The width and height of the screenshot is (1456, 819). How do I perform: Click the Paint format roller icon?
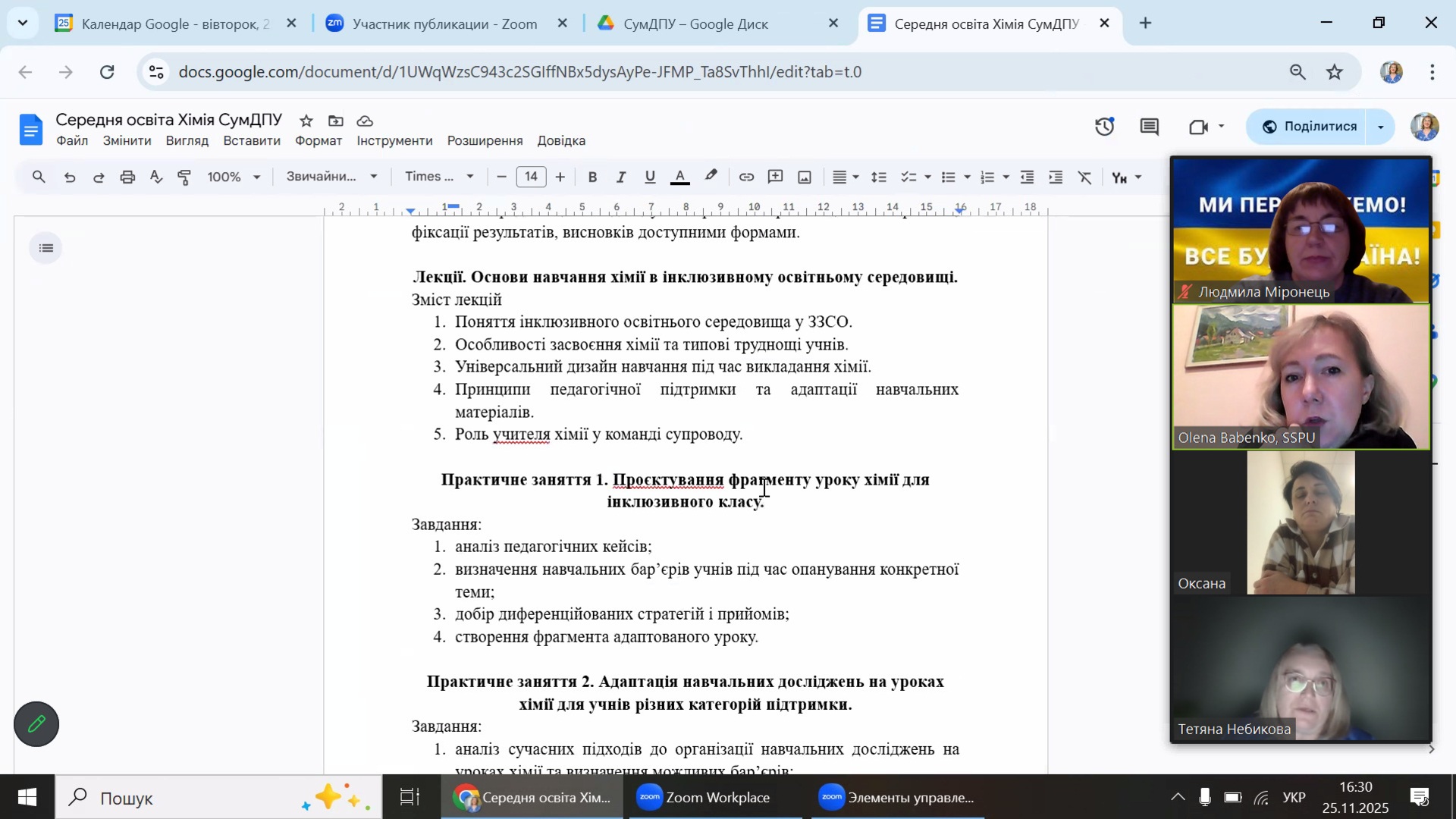(184, 177)
